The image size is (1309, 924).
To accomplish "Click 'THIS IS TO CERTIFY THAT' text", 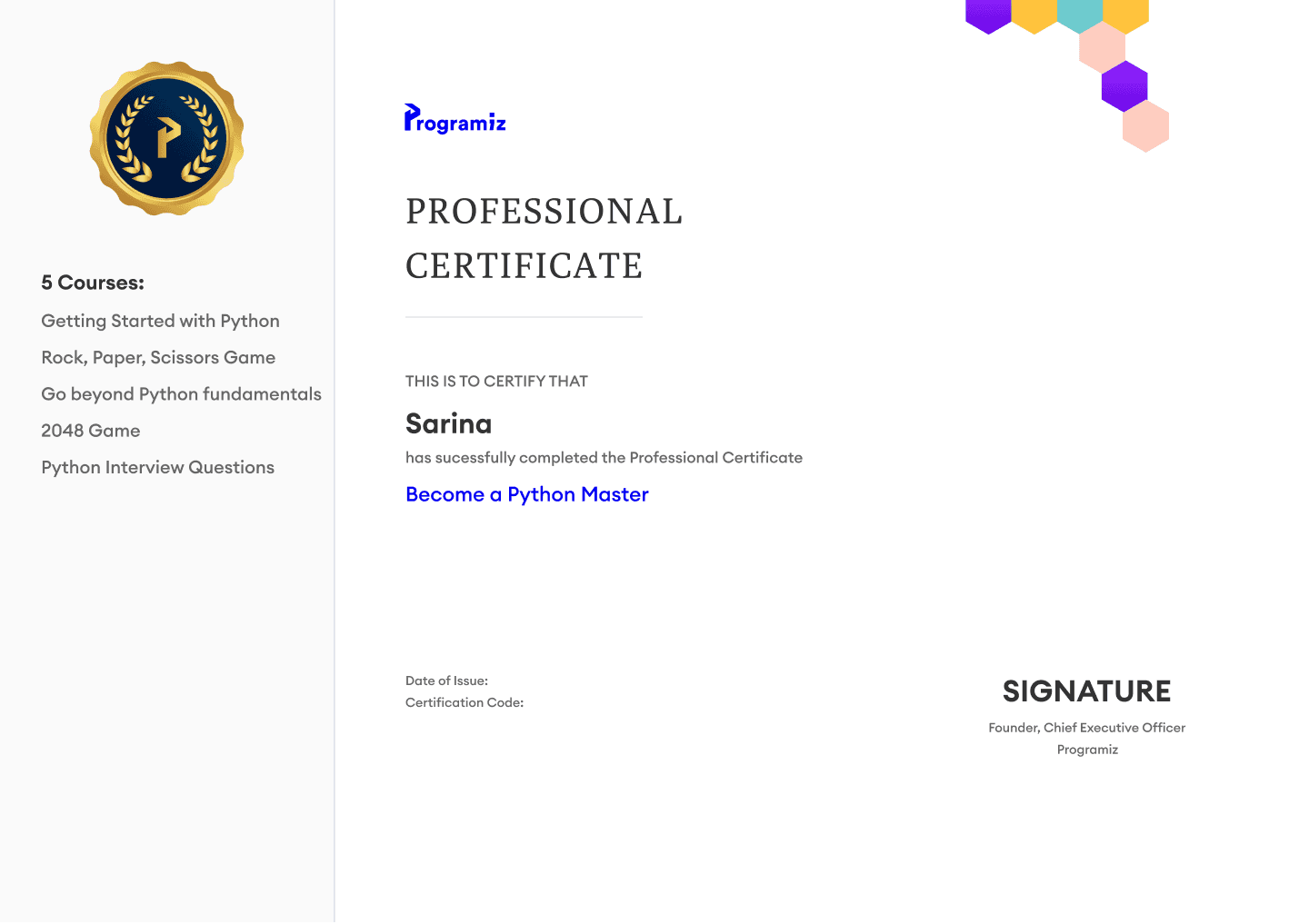I will (496, 382).
